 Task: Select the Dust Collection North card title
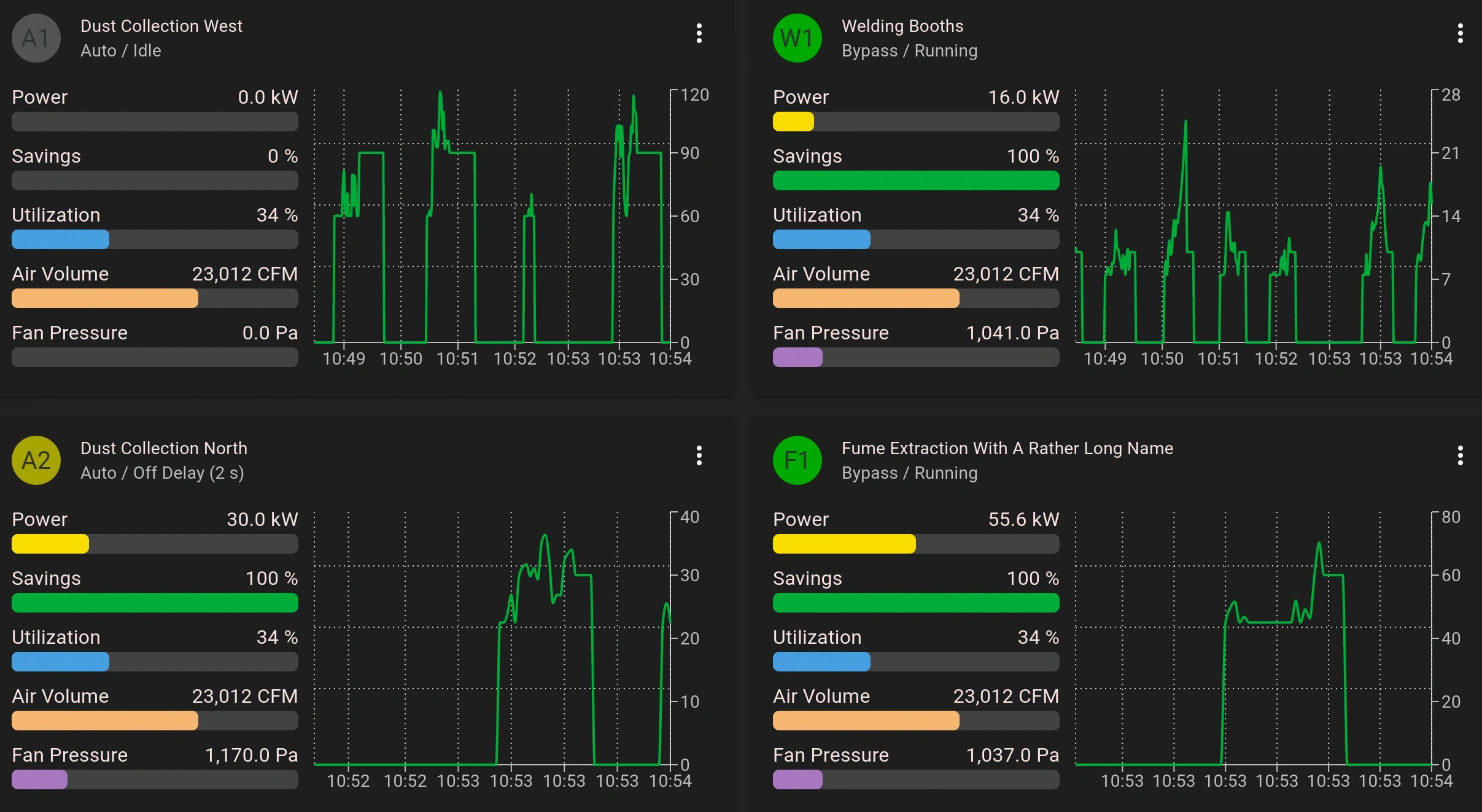164,449
